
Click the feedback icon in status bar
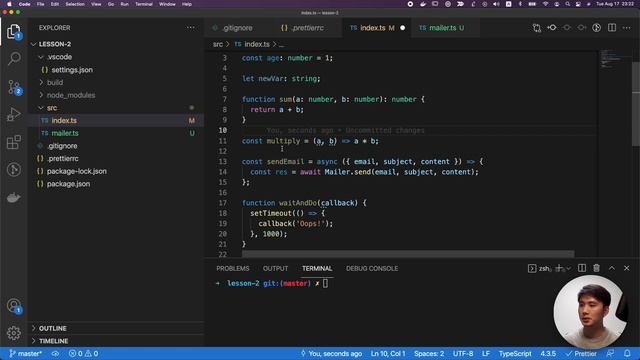click(x=610, y=353)
